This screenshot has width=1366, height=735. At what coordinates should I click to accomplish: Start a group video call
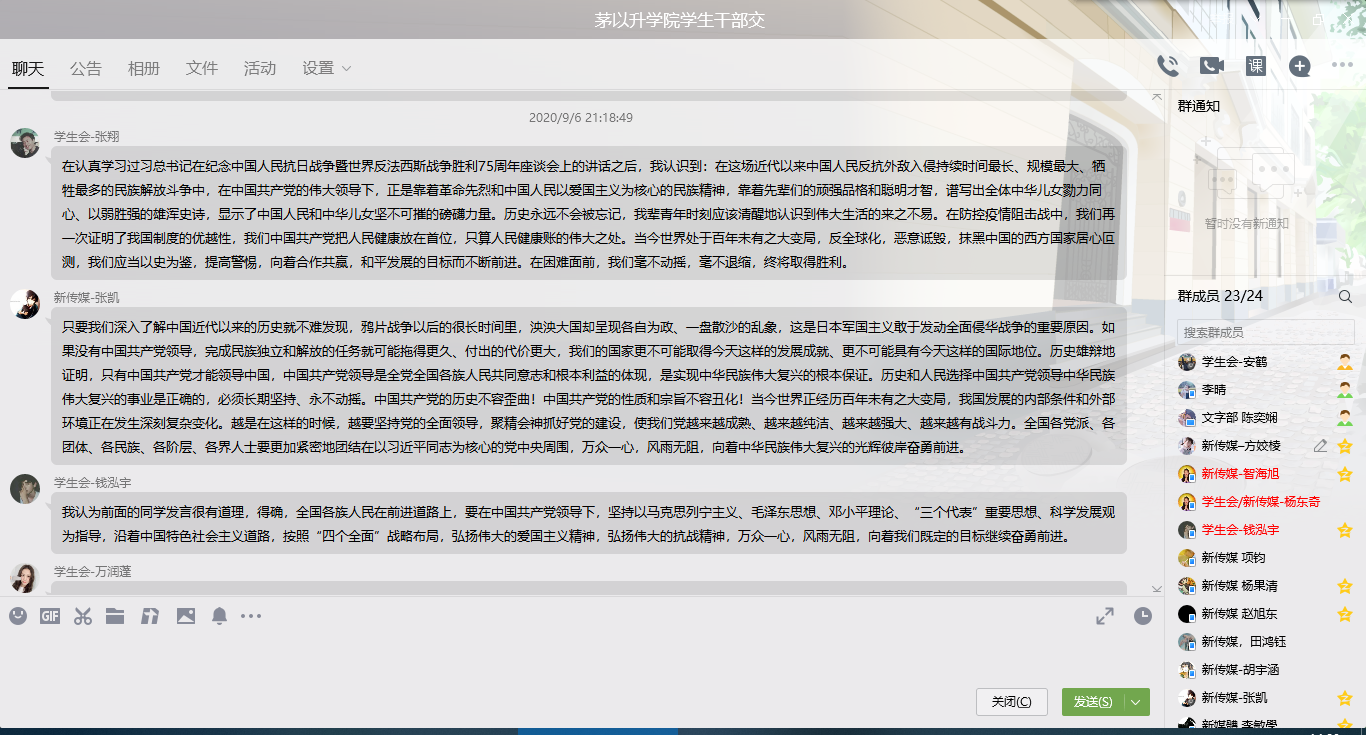1212,66
